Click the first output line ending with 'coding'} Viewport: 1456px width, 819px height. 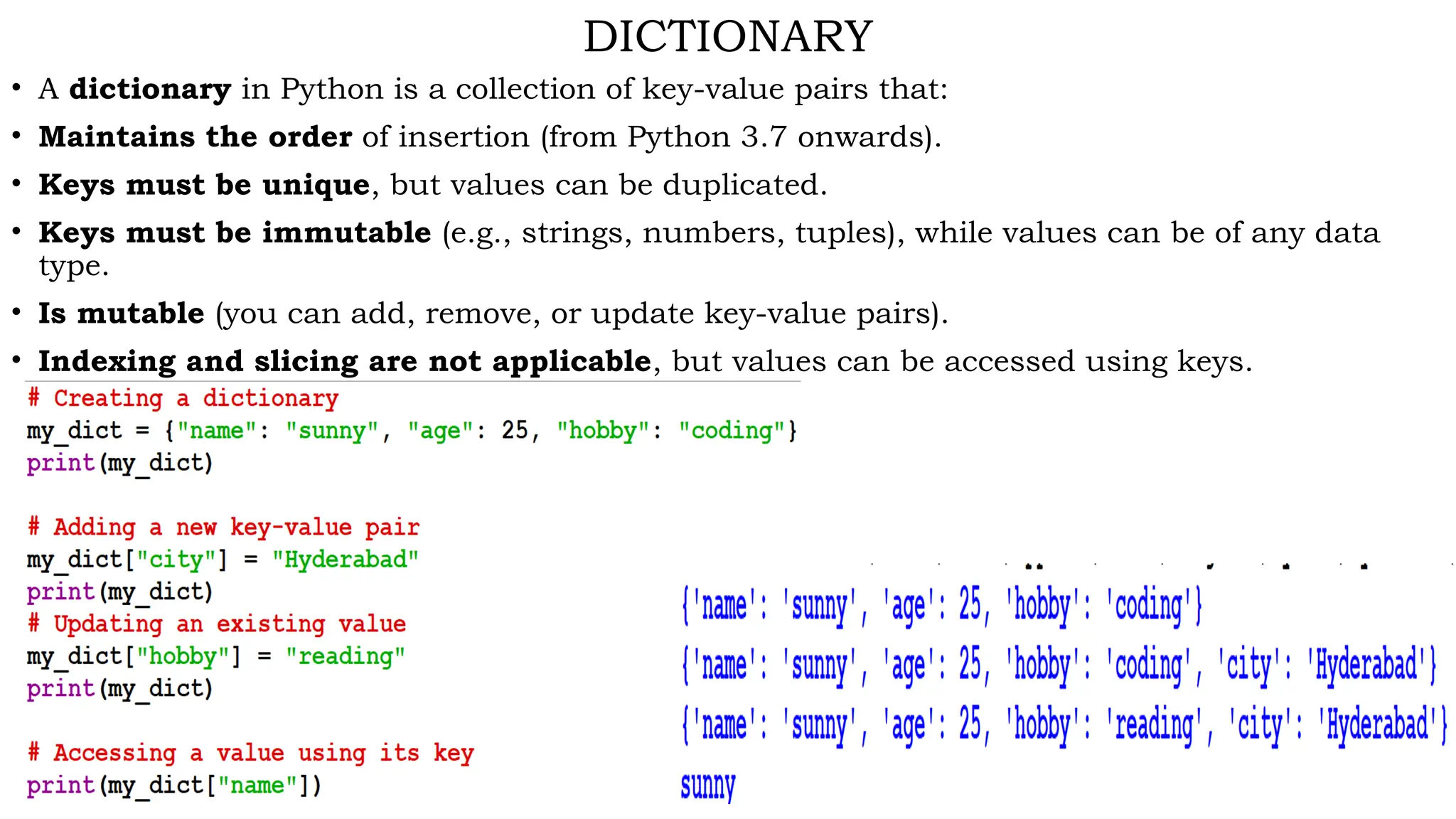[941, 606]
